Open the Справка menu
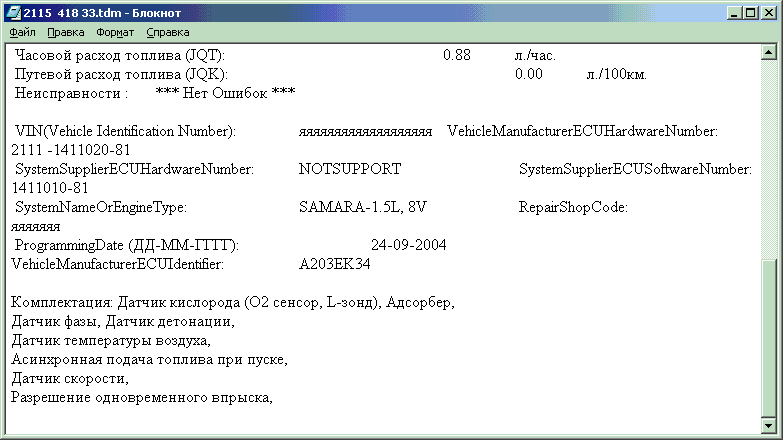The width and height of the screenshot is (783, 440). tap(168, 32)
